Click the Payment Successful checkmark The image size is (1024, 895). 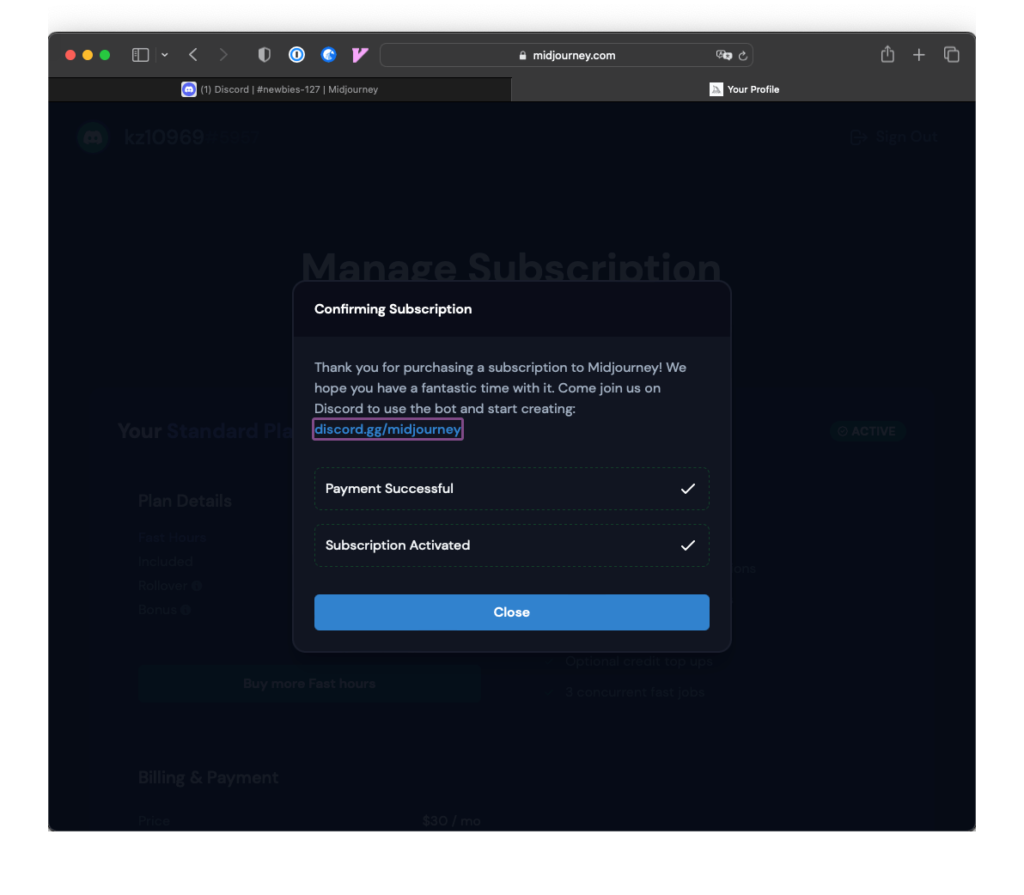point(688,489)
